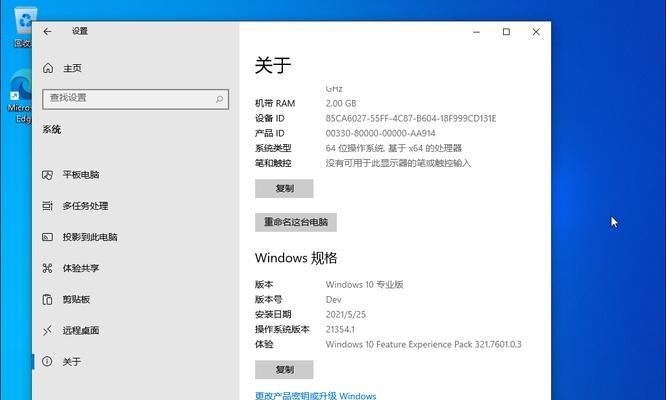This screenshot has width=666, height=400.
Task: Open the Microsoft Edge desktop icon
Action: (x=20, y=96)
